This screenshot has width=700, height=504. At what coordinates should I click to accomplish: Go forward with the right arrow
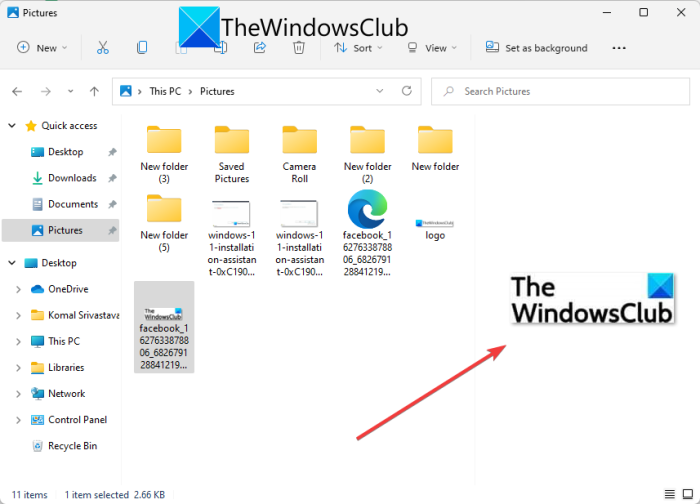pos(46,92)
